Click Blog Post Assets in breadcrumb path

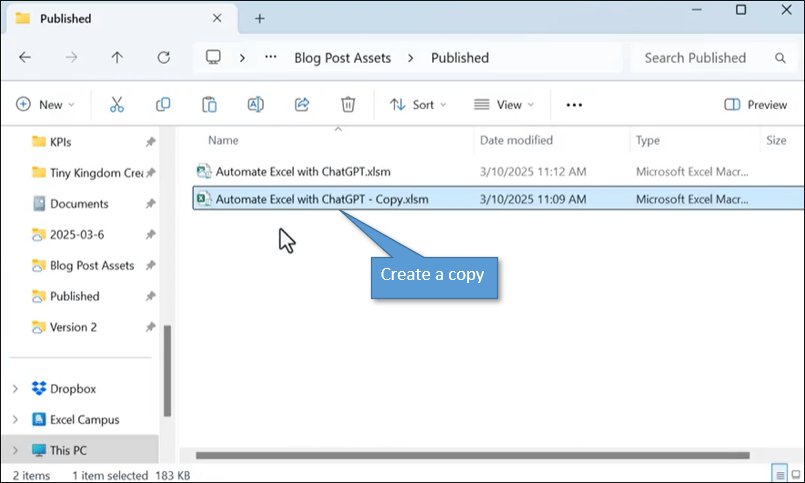click(x=341, y=58)
